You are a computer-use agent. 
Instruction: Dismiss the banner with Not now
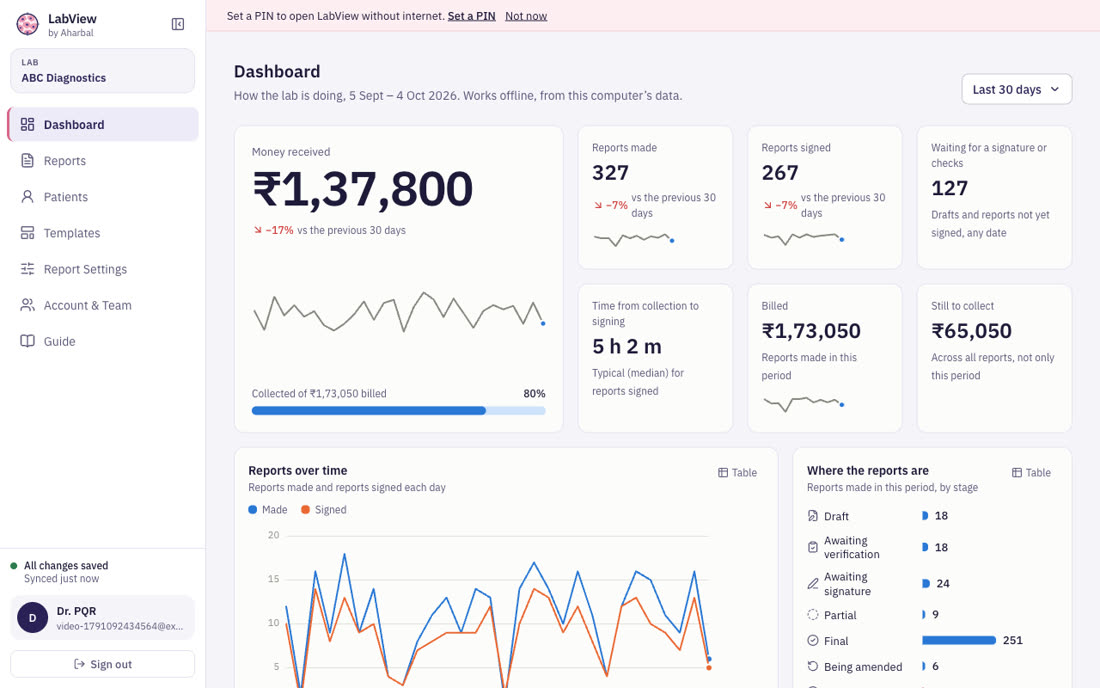point(526,15)
